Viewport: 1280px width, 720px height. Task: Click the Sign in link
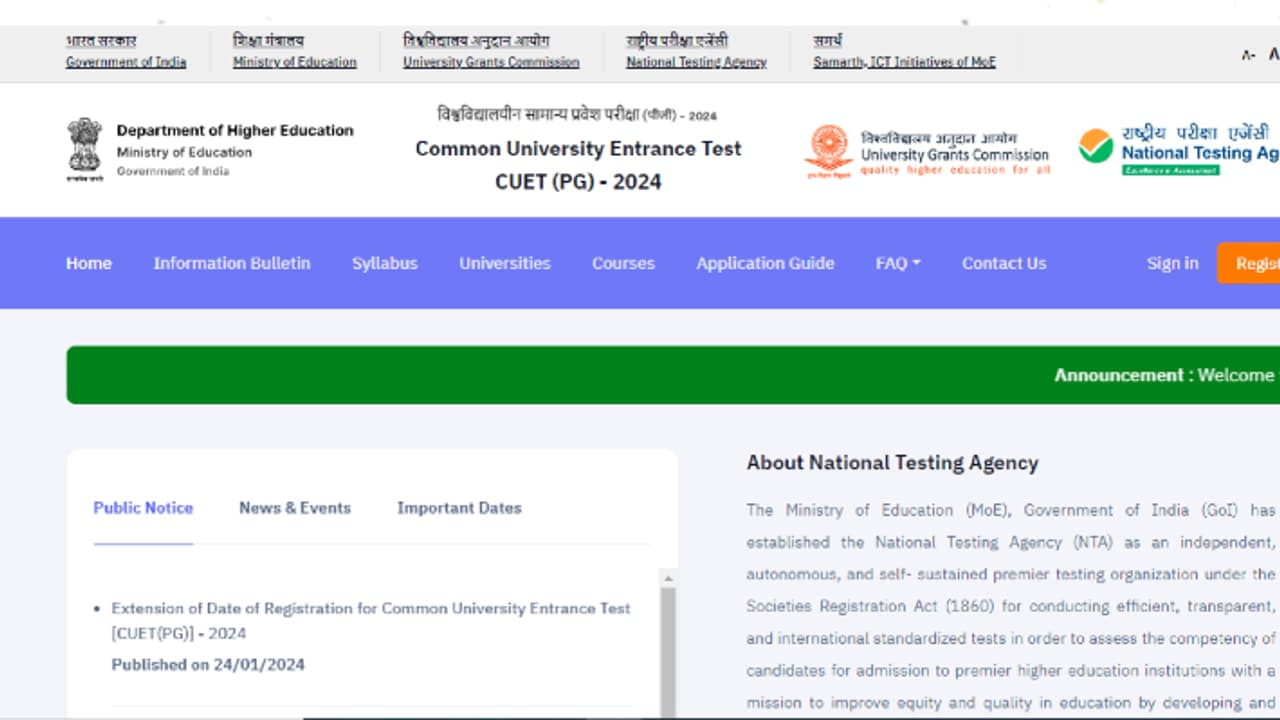1172,263
